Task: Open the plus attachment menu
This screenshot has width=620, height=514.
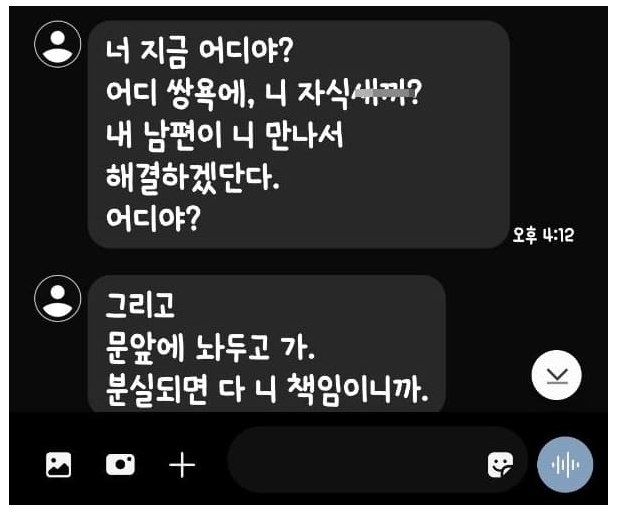Action: click(x=182, y=465)
